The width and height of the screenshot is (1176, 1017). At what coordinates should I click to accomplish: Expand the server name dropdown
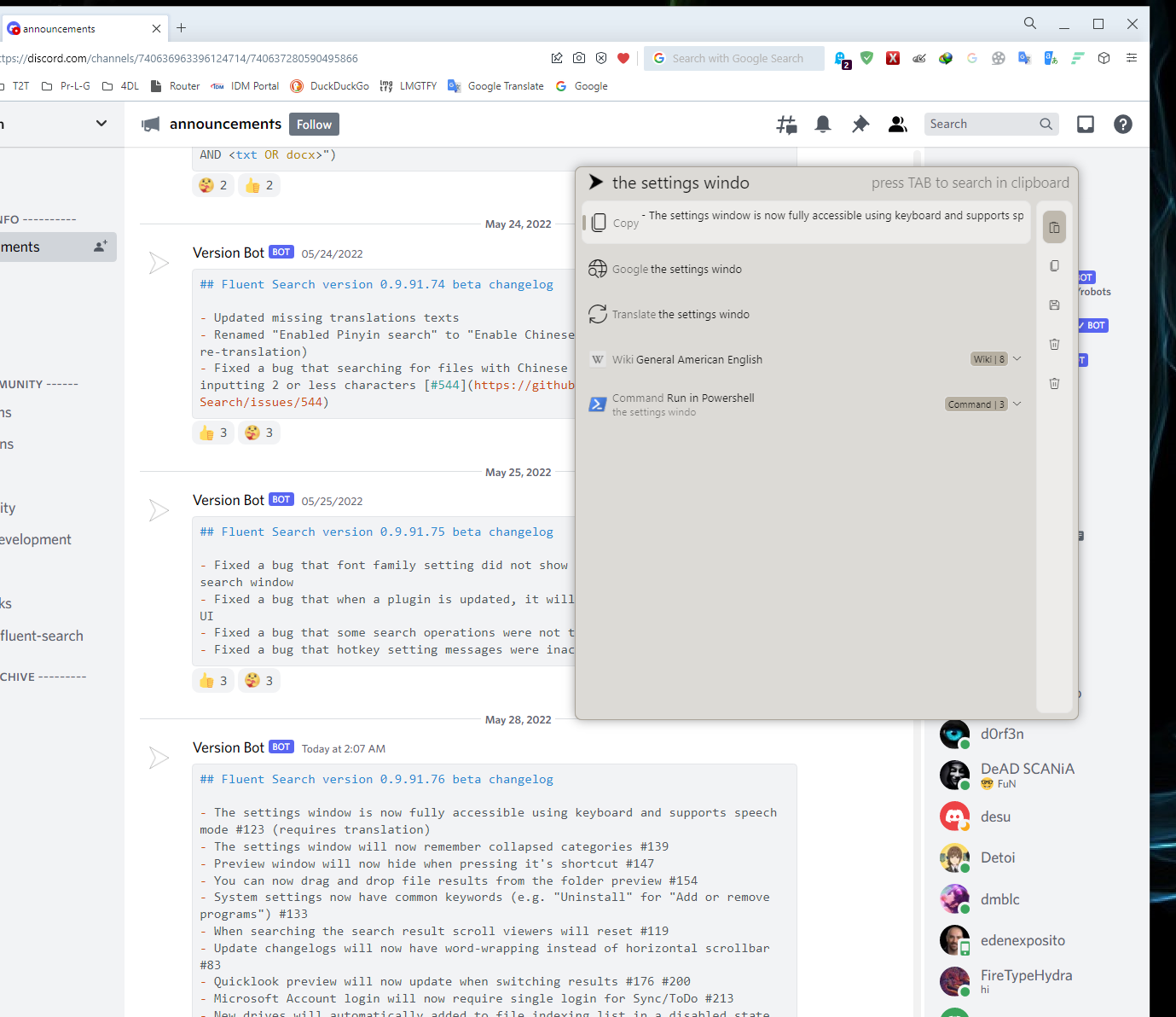pos(101,124)
